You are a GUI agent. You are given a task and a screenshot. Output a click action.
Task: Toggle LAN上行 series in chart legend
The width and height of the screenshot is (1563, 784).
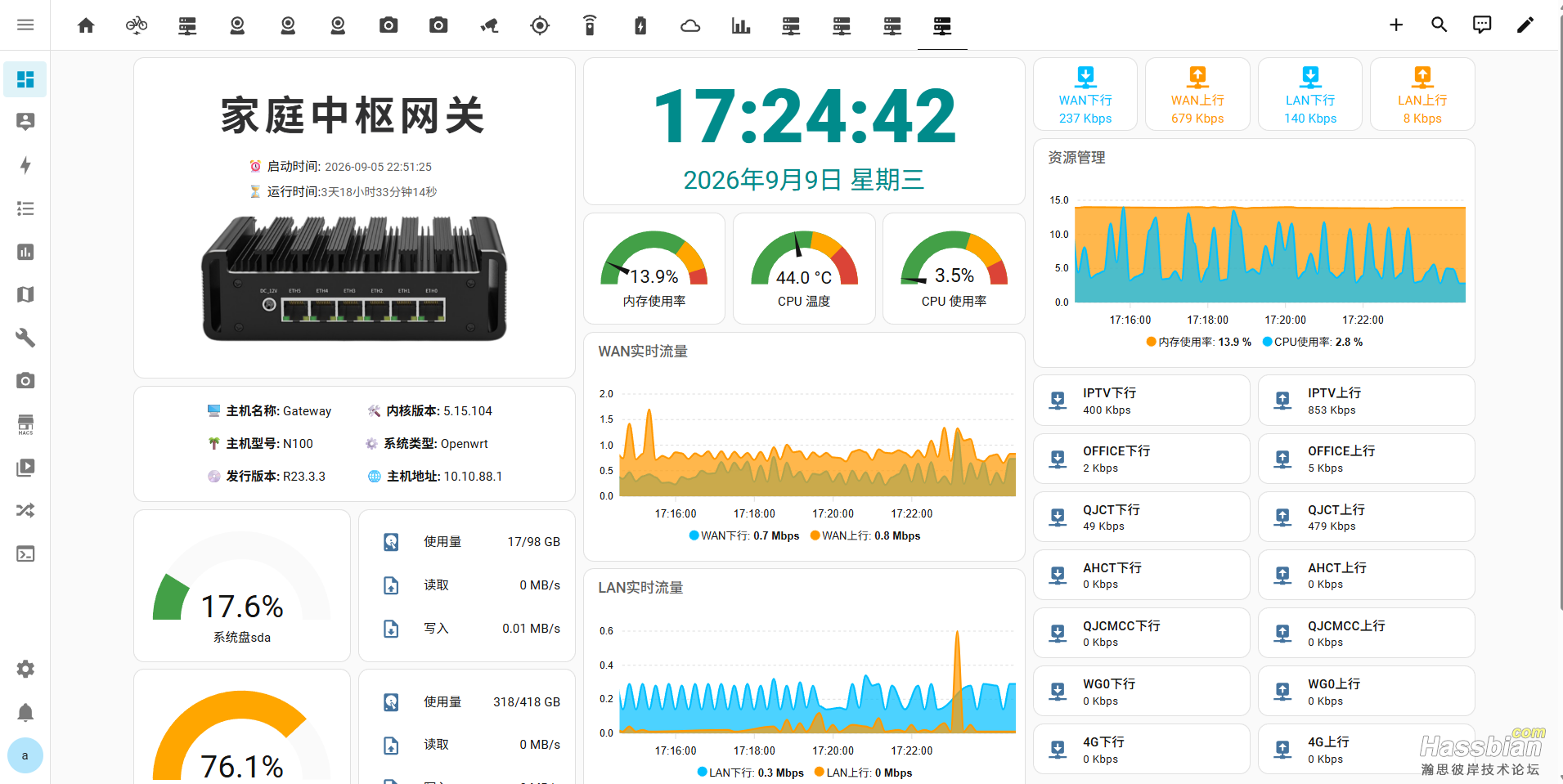pyautogui.click(x=864, y=773)
